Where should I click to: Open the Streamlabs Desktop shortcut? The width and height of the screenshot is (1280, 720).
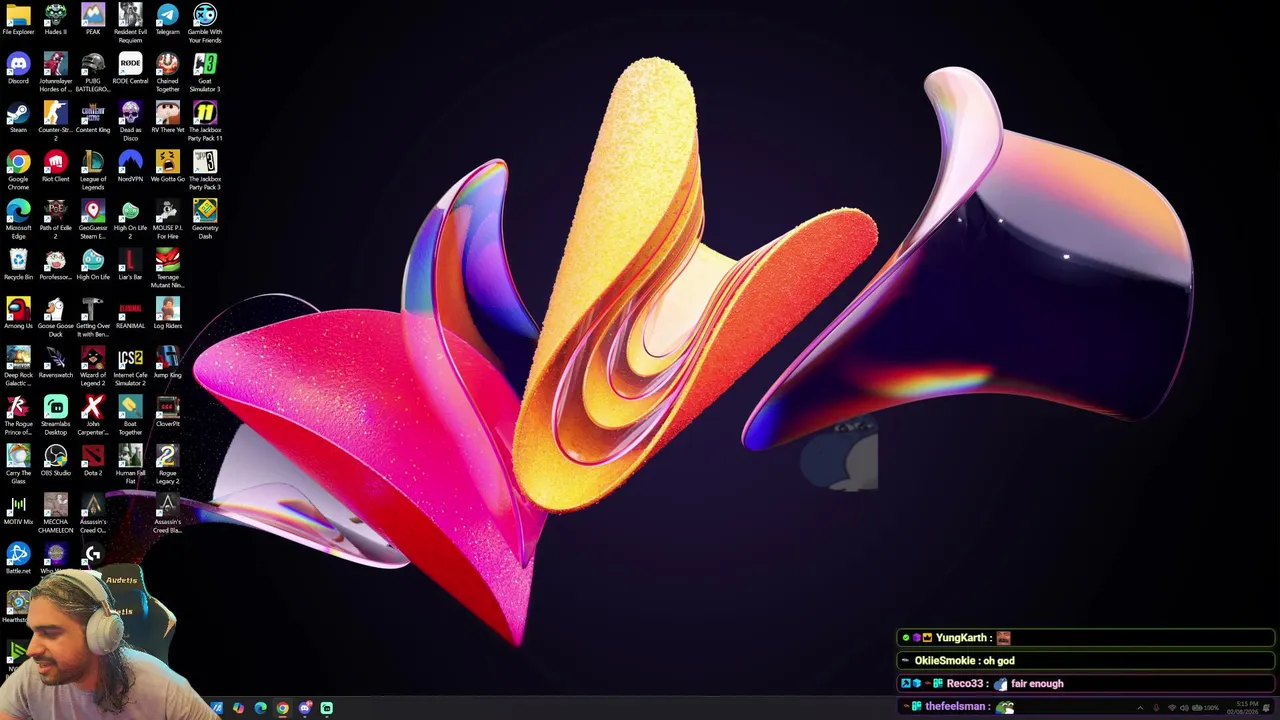pyautogui.click(x=55, y=416)
